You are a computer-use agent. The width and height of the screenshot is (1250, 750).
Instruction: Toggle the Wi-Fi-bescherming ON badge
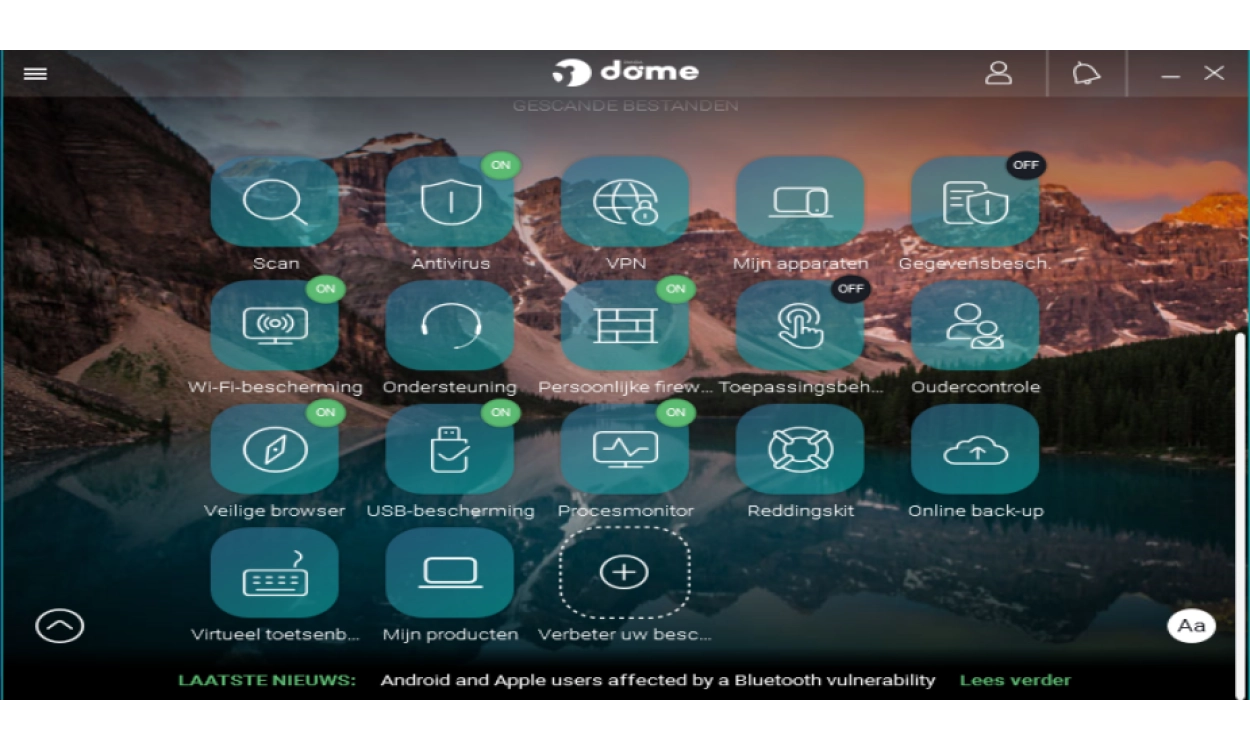[326, 289]
